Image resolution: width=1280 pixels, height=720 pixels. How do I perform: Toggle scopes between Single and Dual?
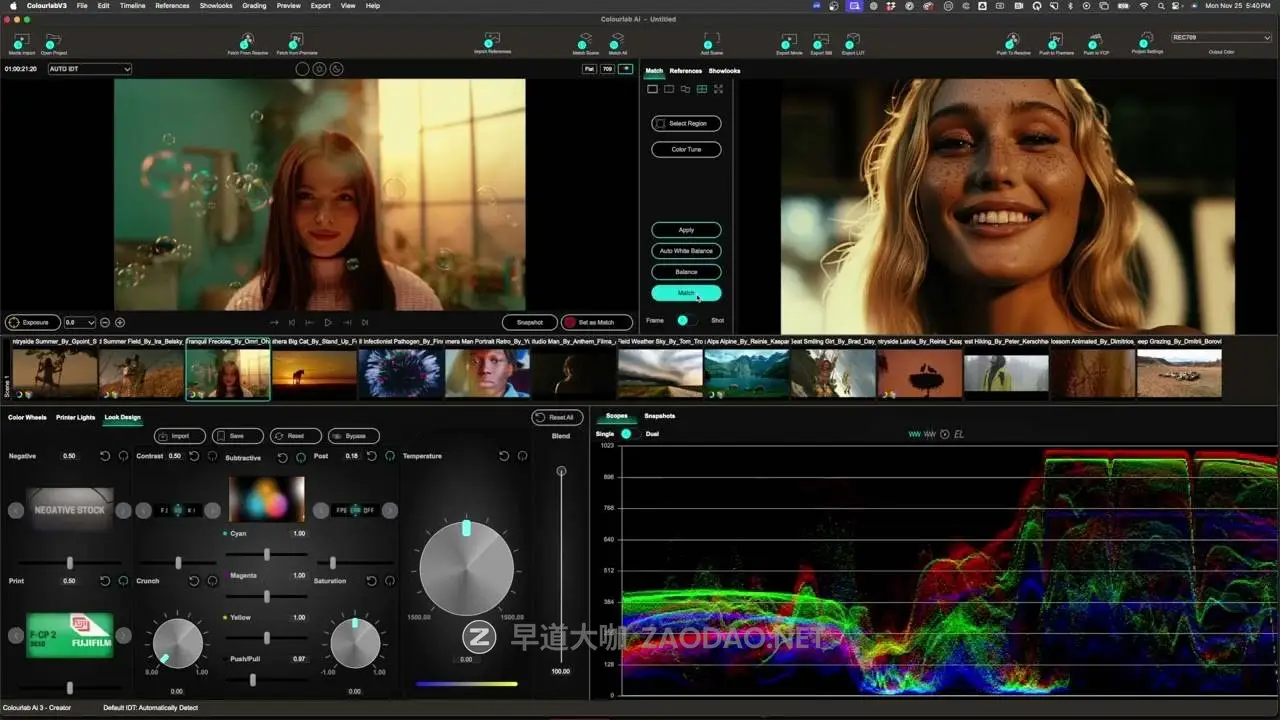tap(628, 434)
